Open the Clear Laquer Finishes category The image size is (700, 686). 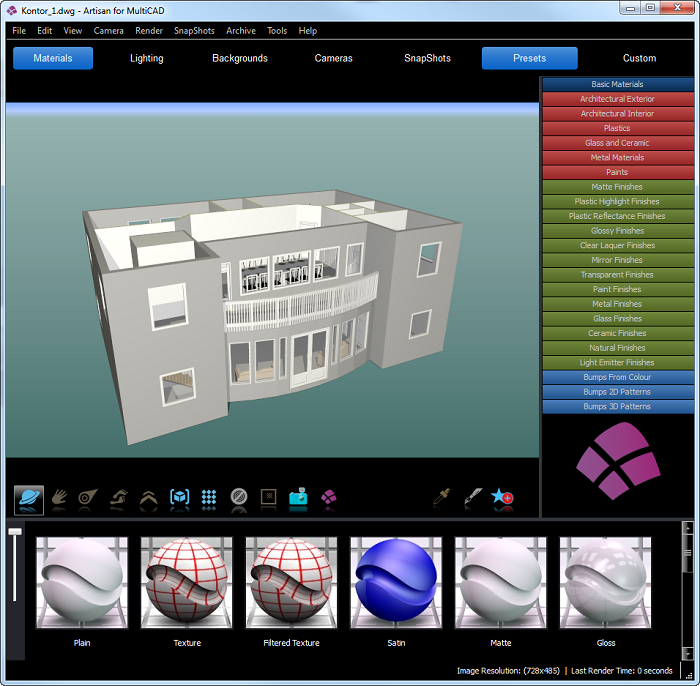click(618, 245)
